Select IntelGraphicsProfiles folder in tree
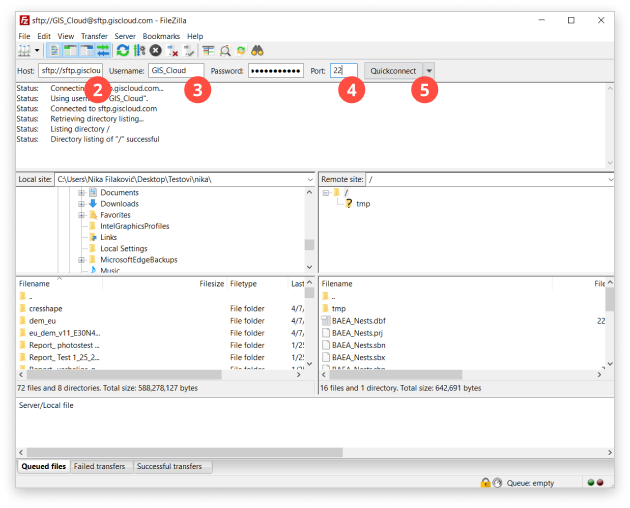630x508 pixels. pos(135,226)
